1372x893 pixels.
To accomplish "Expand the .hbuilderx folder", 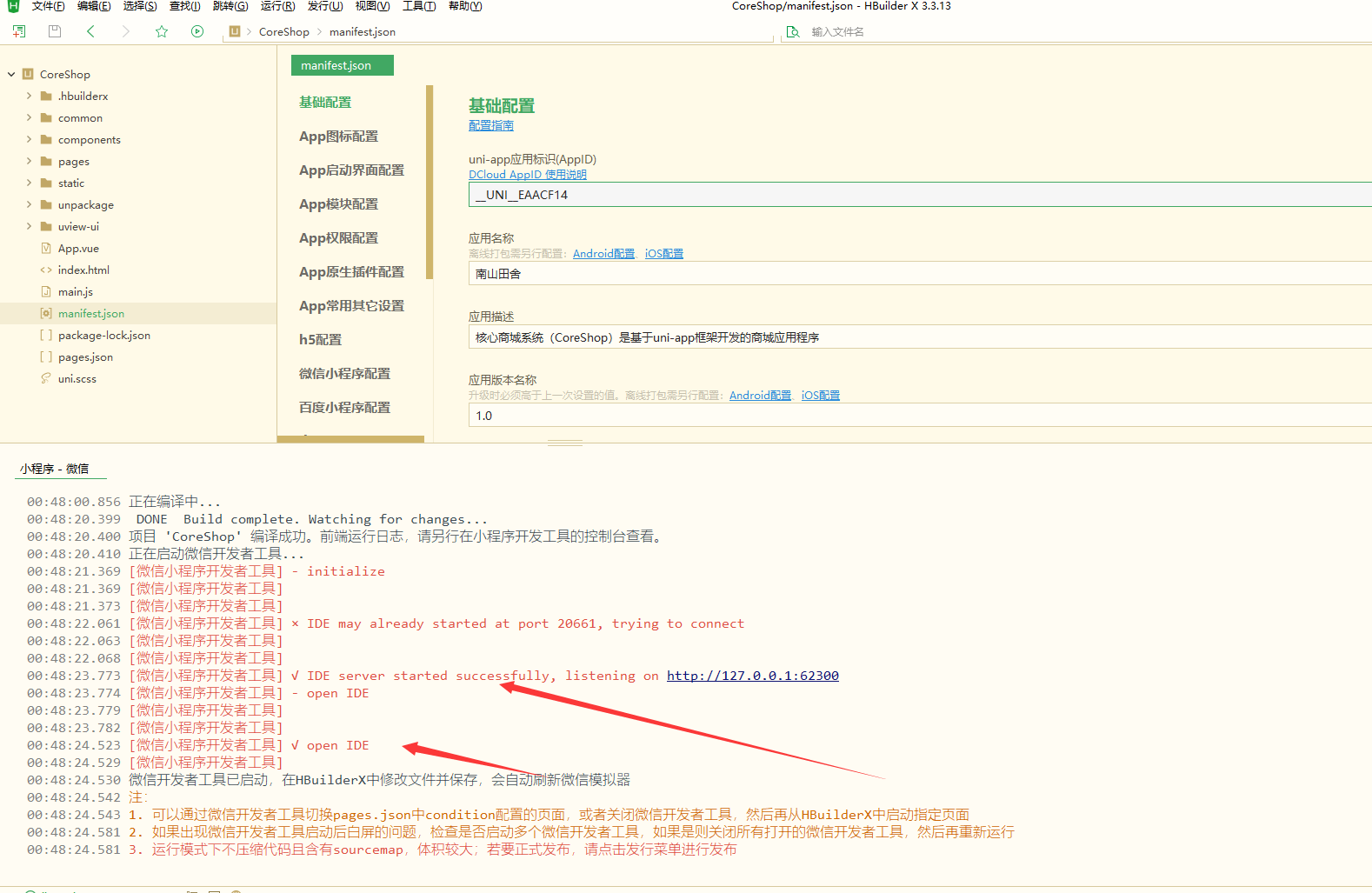I will coord(29,97).
